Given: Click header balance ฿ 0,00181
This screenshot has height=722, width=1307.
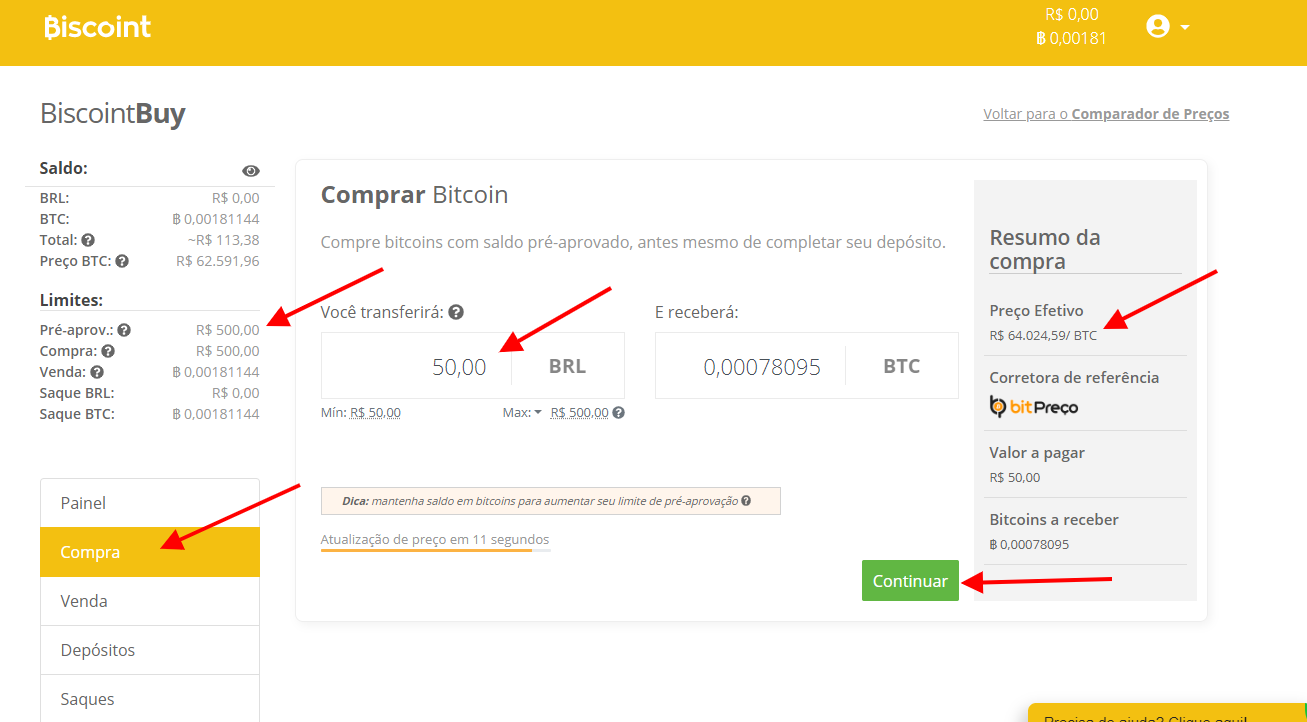Looking at the screenshot, I should (x=1072, y=38).
